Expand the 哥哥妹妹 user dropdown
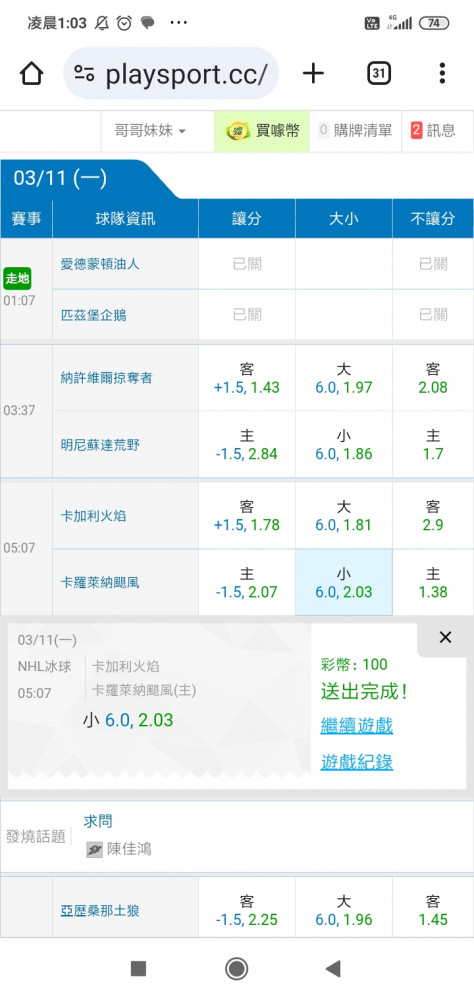 tap(150, 131)
